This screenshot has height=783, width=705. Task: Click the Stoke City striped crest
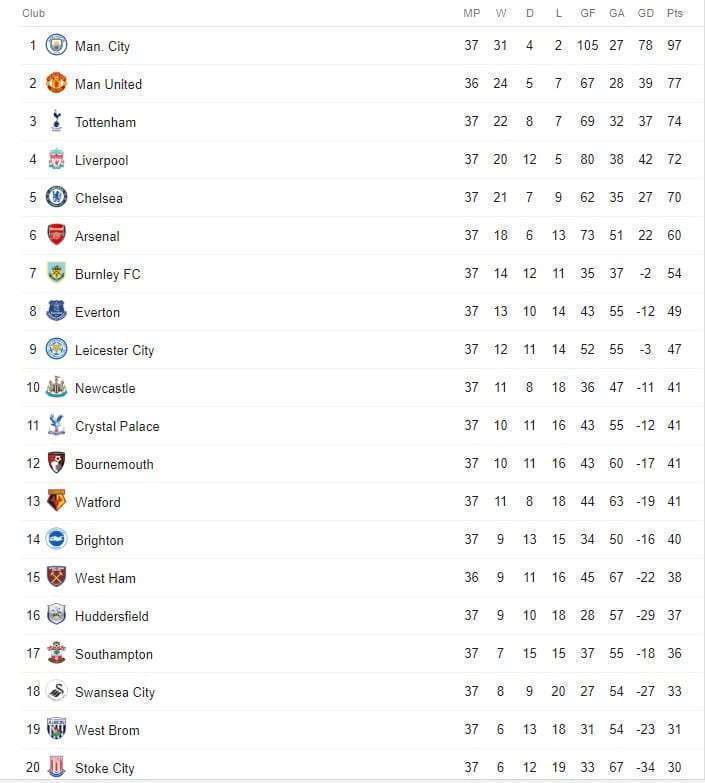click(x=56, y=767)
